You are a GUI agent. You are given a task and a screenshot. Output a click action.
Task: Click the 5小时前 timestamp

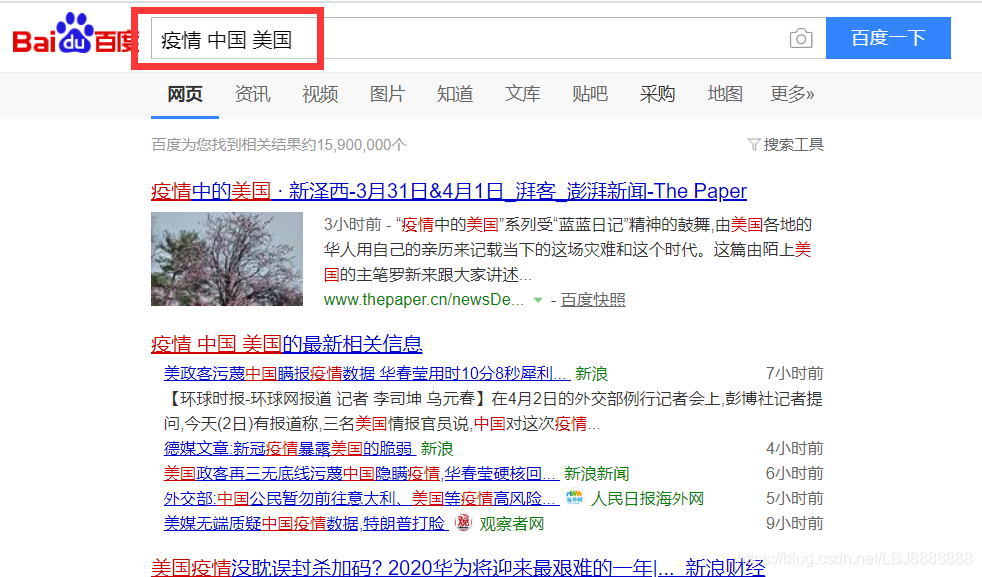click(794, 499)
